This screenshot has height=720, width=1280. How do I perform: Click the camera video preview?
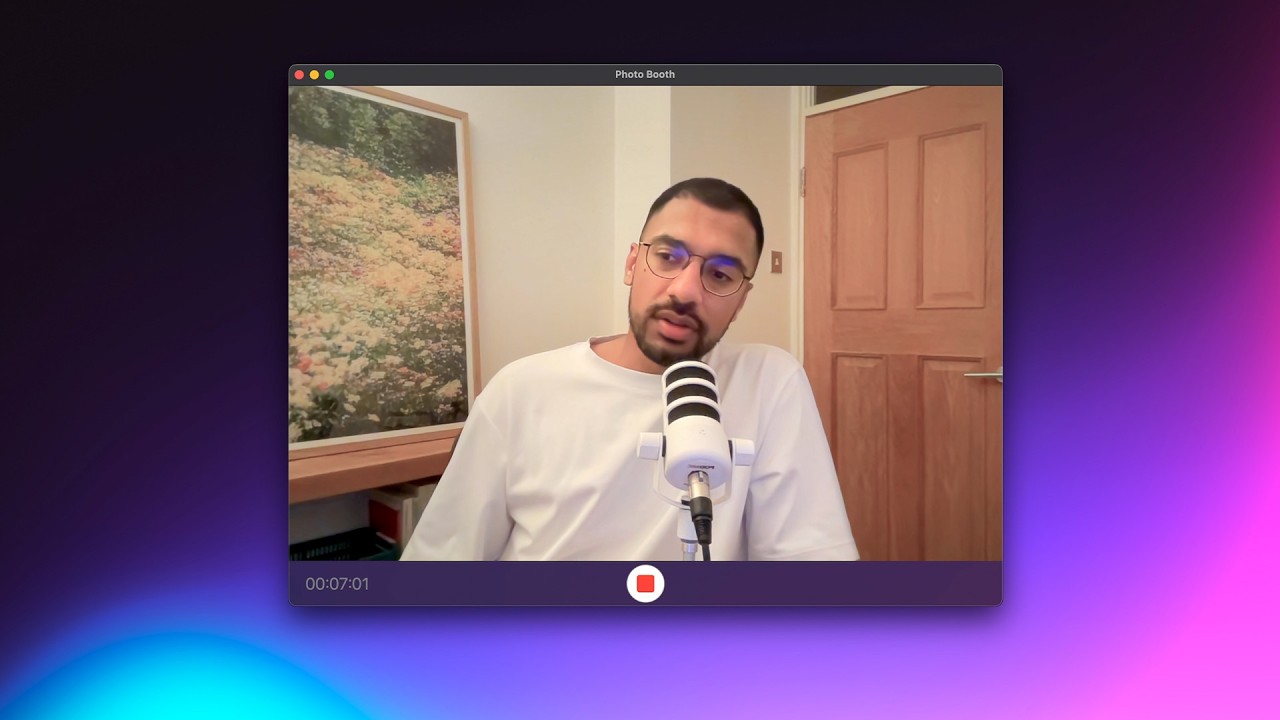[x=645, y=323]
